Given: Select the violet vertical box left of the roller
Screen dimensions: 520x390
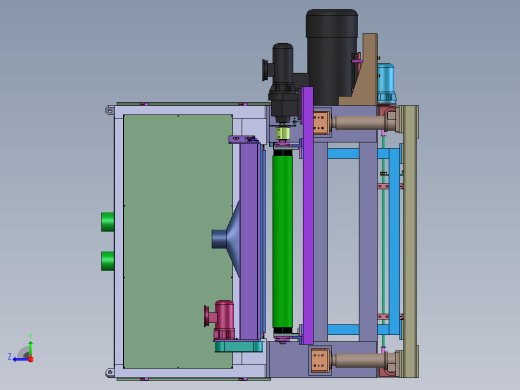Looking at the screenshot, I should point(249,241).
